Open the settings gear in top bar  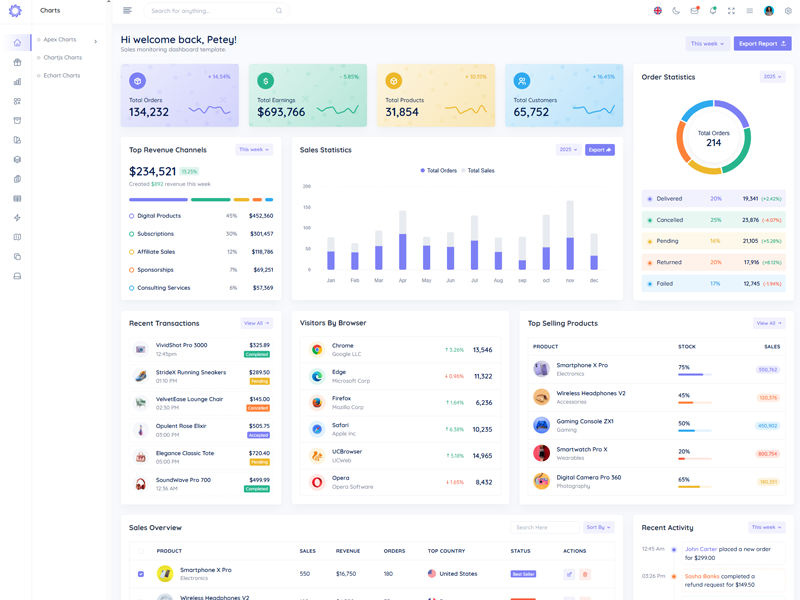click(x=788, y=11)
